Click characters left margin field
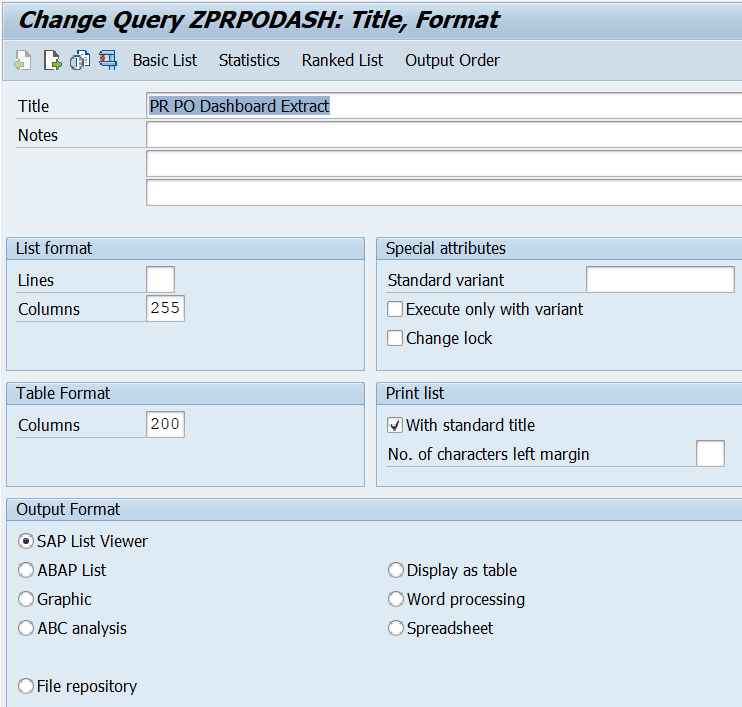 pos(710,453)
